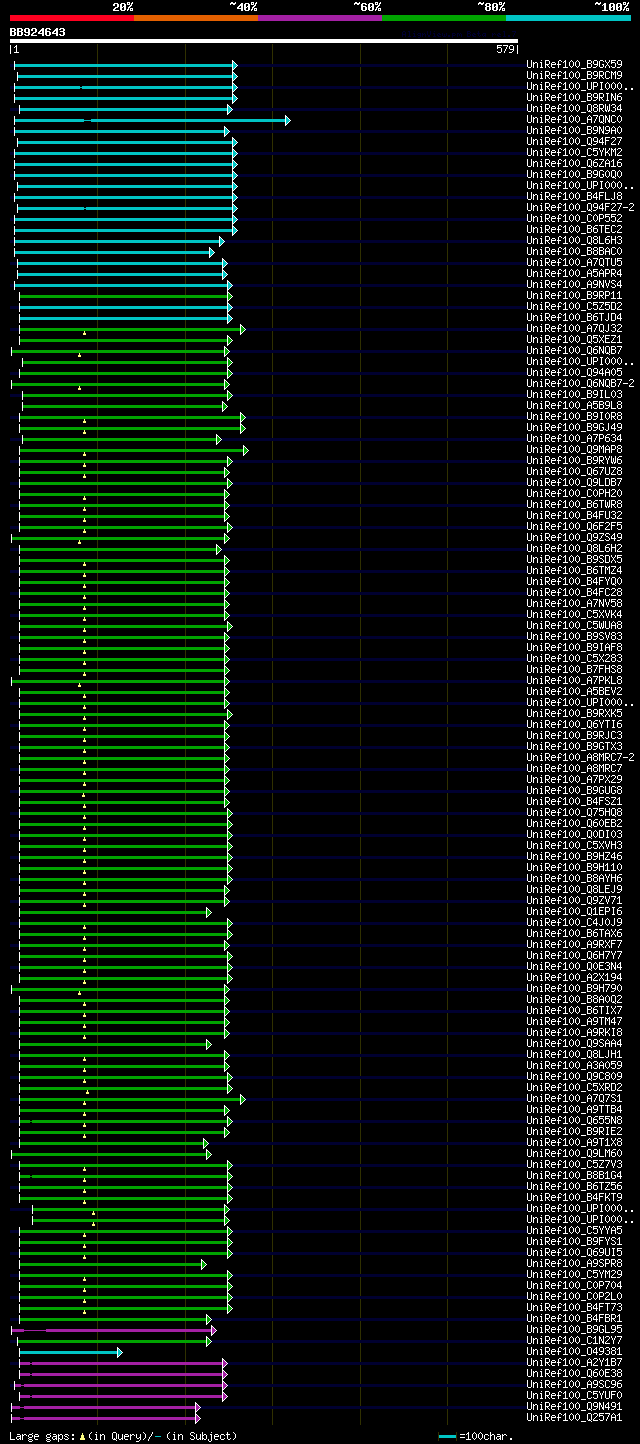This screenshot has width=640, height=1444.
Task: Click the query ID BB924643
Action: (x=38, y=32)
